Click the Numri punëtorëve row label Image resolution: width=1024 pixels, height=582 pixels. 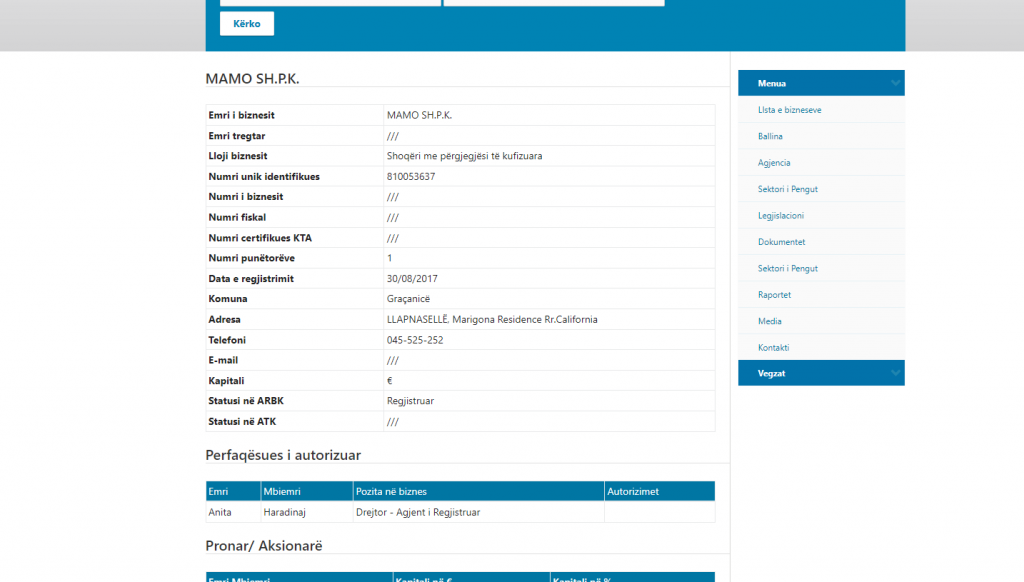coord(251,258)
